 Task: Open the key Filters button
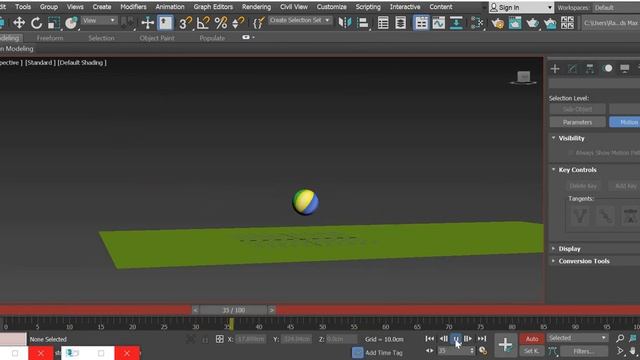584,351
